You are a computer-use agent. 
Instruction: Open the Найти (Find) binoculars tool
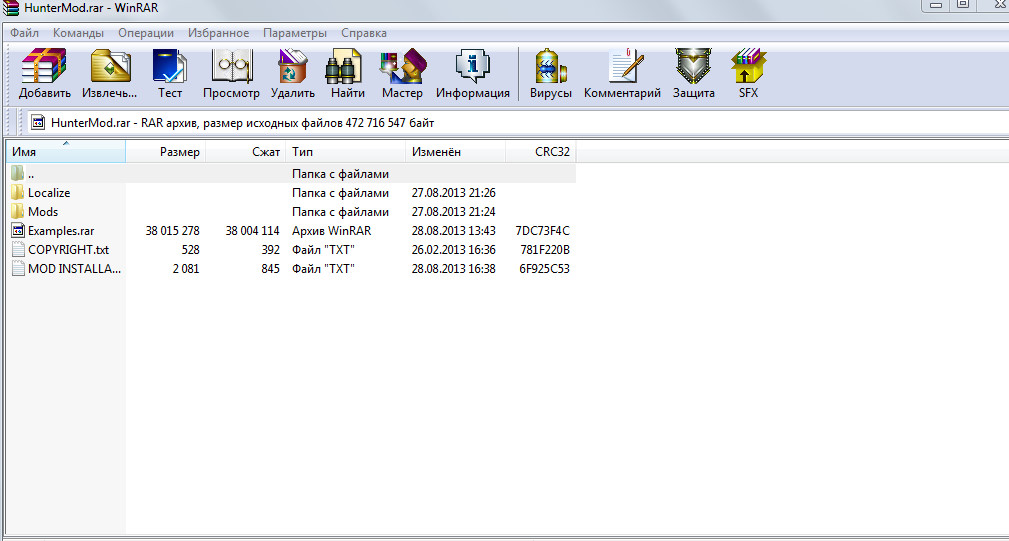click(x=343, y=66)
